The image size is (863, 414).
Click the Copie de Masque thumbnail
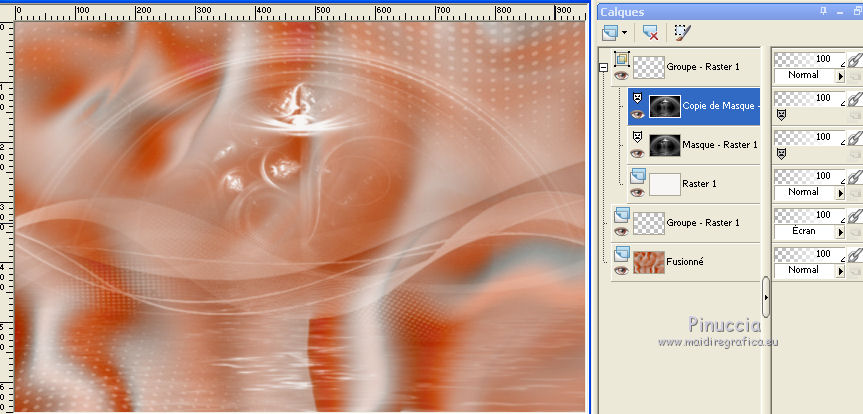[664, 106]
